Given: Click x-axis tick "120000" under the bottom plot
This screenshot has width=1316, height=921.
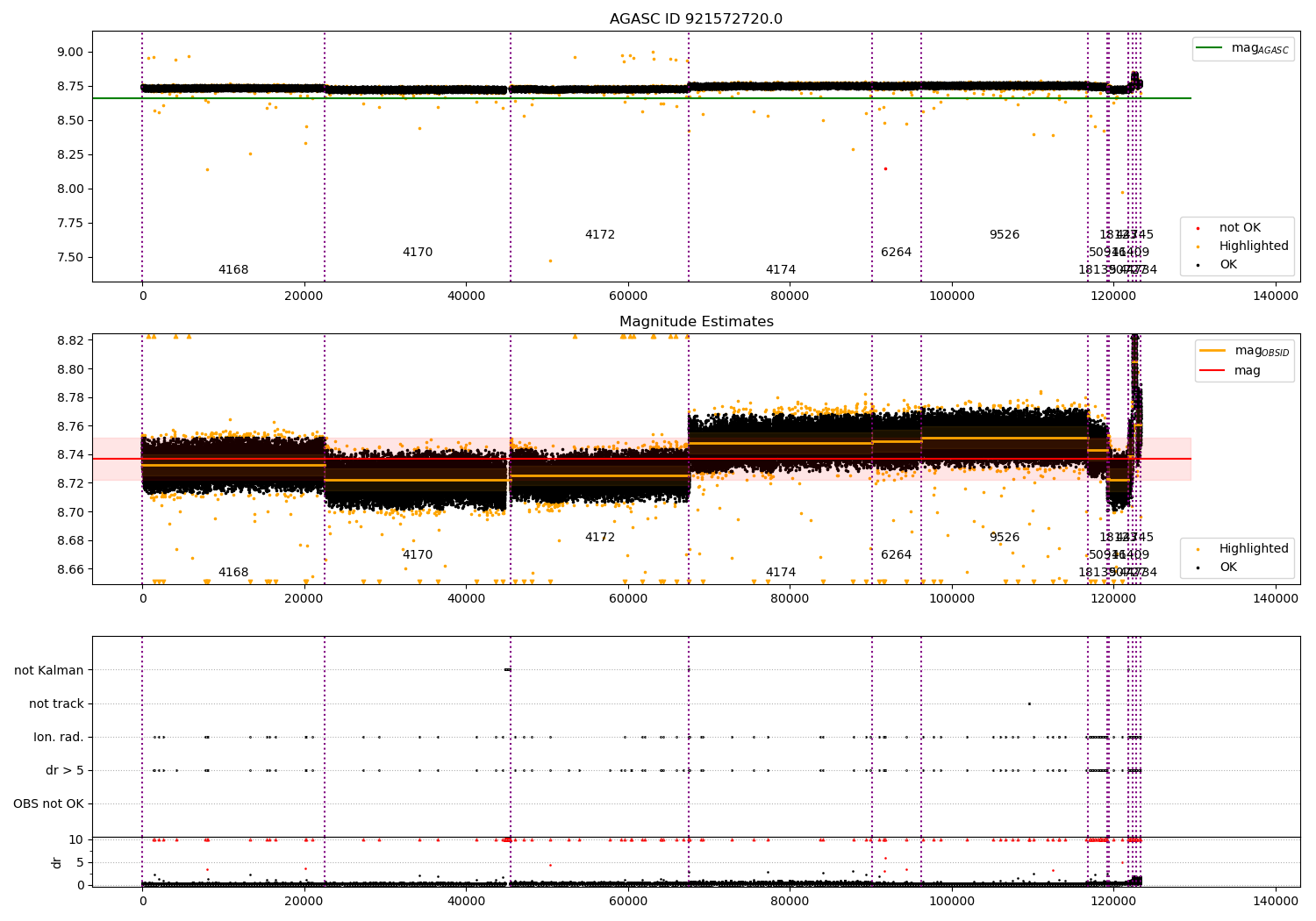Looking at the screenshot, I should (1113, 902).
